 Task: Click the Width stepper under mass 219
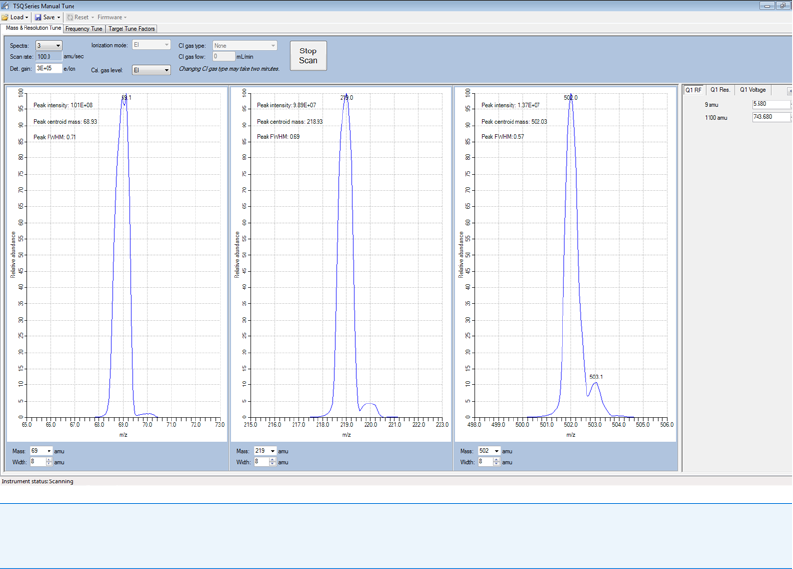[273, 462]
